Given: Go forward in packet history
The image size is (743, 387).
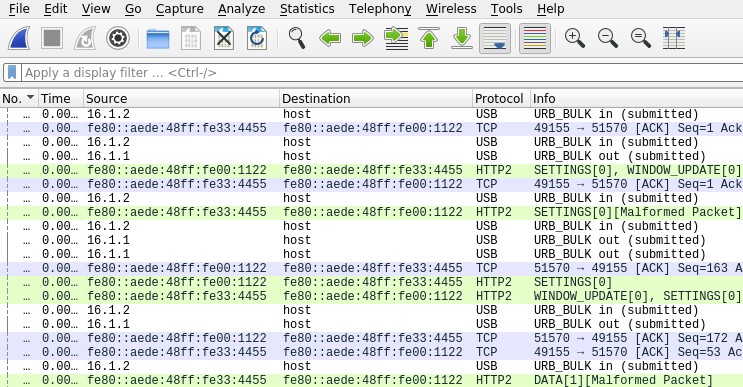Looking at the screenshot, I should pos(363,38).
